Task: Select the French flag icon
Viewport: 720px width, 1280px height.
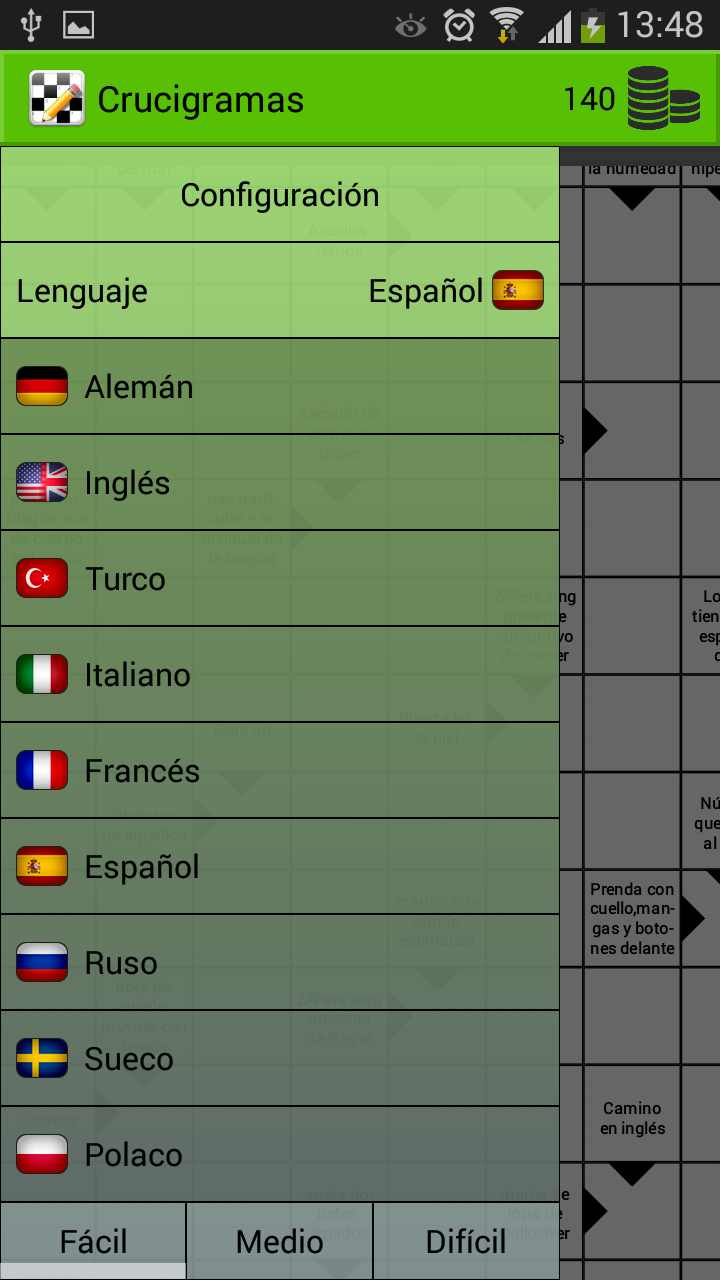Action: (42, 770)
